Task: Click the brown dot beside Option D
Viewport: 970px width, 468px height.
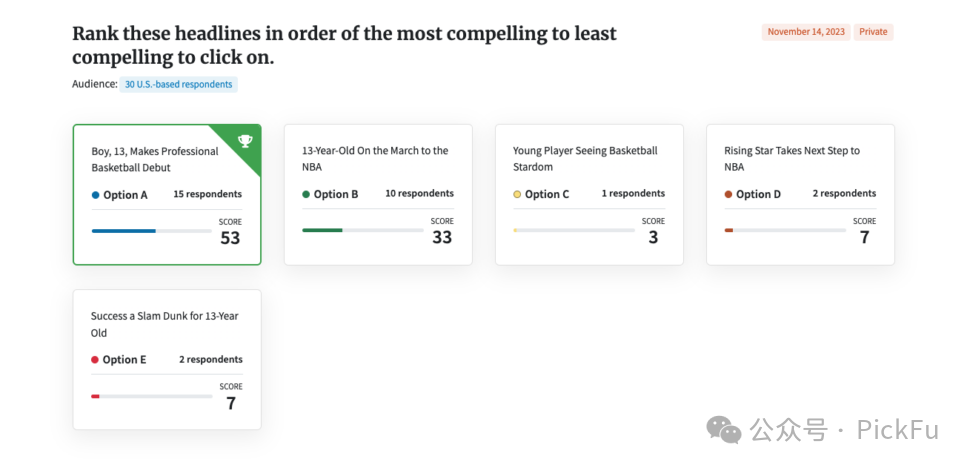Action: tap(728, 194)
